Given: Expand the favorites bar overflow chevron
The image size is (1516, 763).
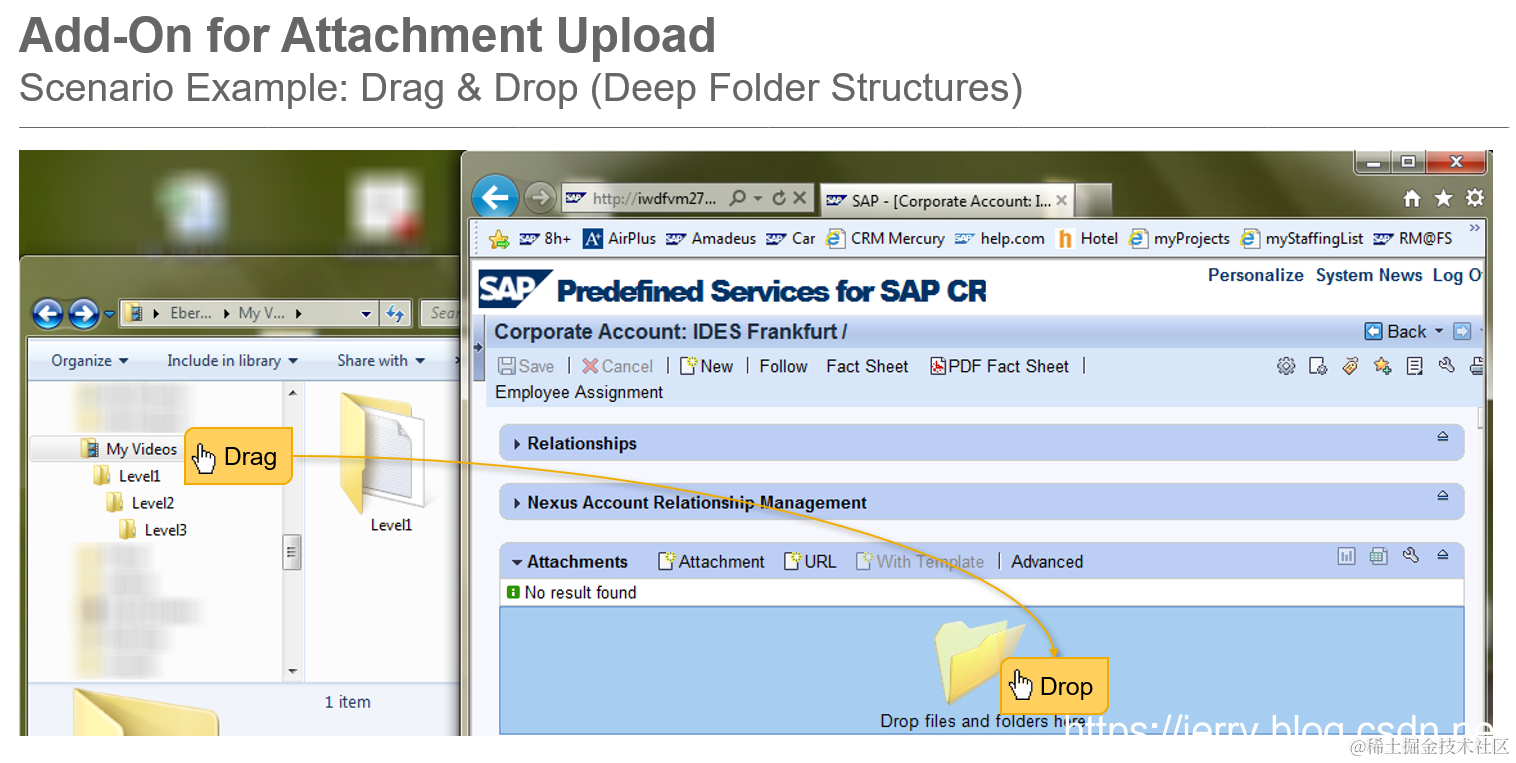Looking at the screenshot, I should (x=1473, y=229).
